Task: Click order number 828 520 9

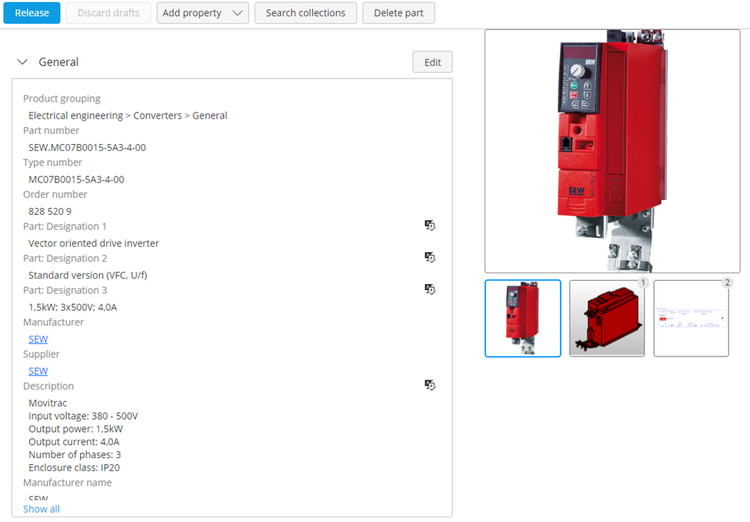Action: pyautogui.click(x=50, y=211)
